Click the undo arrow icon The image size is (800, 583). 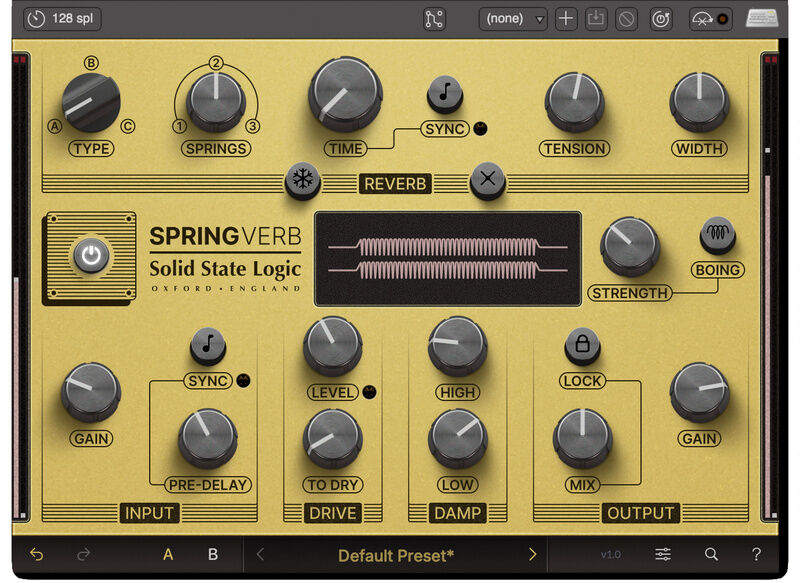tap(37, 554)
